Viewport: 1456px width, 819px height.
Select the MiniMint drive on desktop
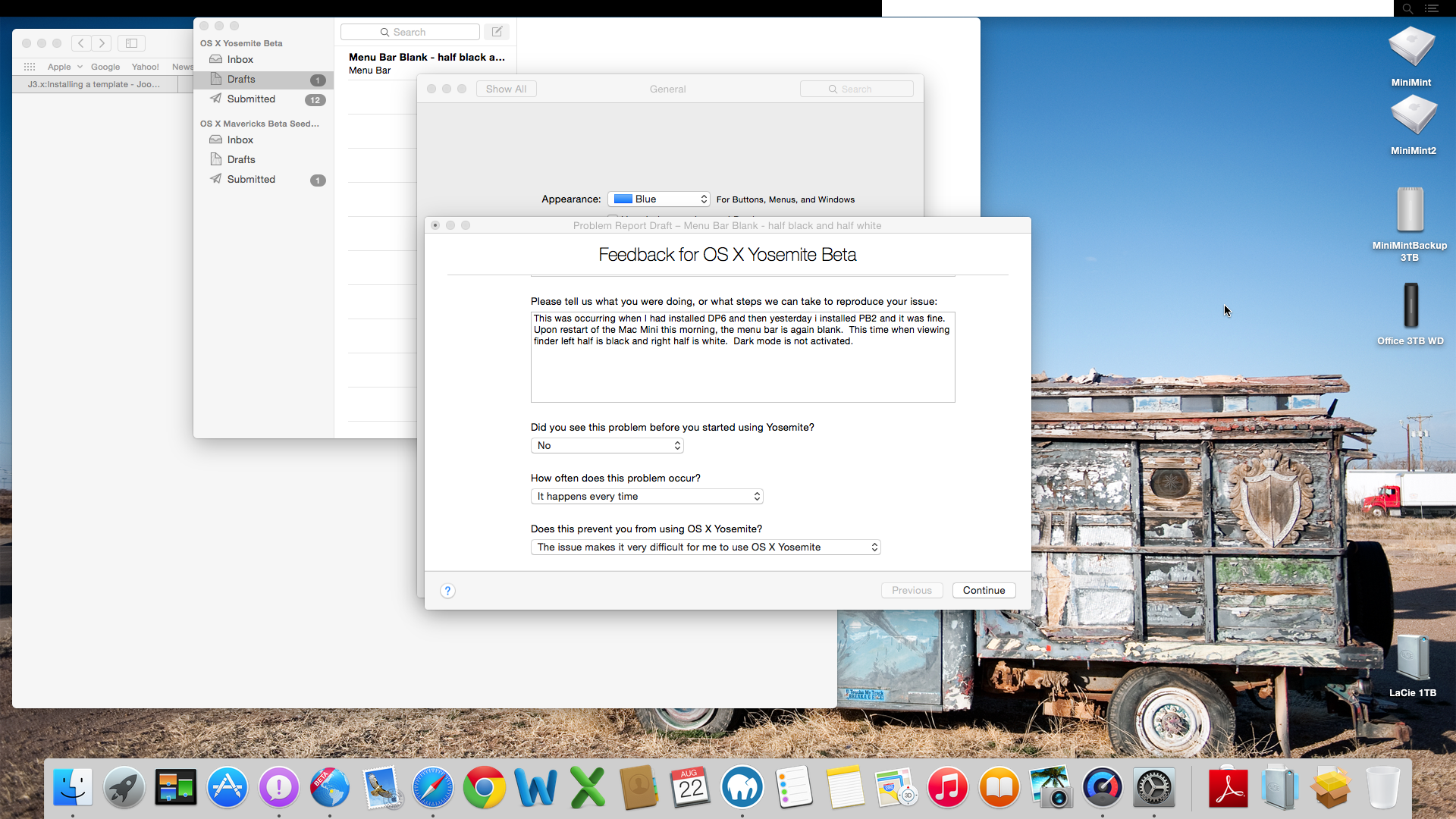(x=1411, y=55)
